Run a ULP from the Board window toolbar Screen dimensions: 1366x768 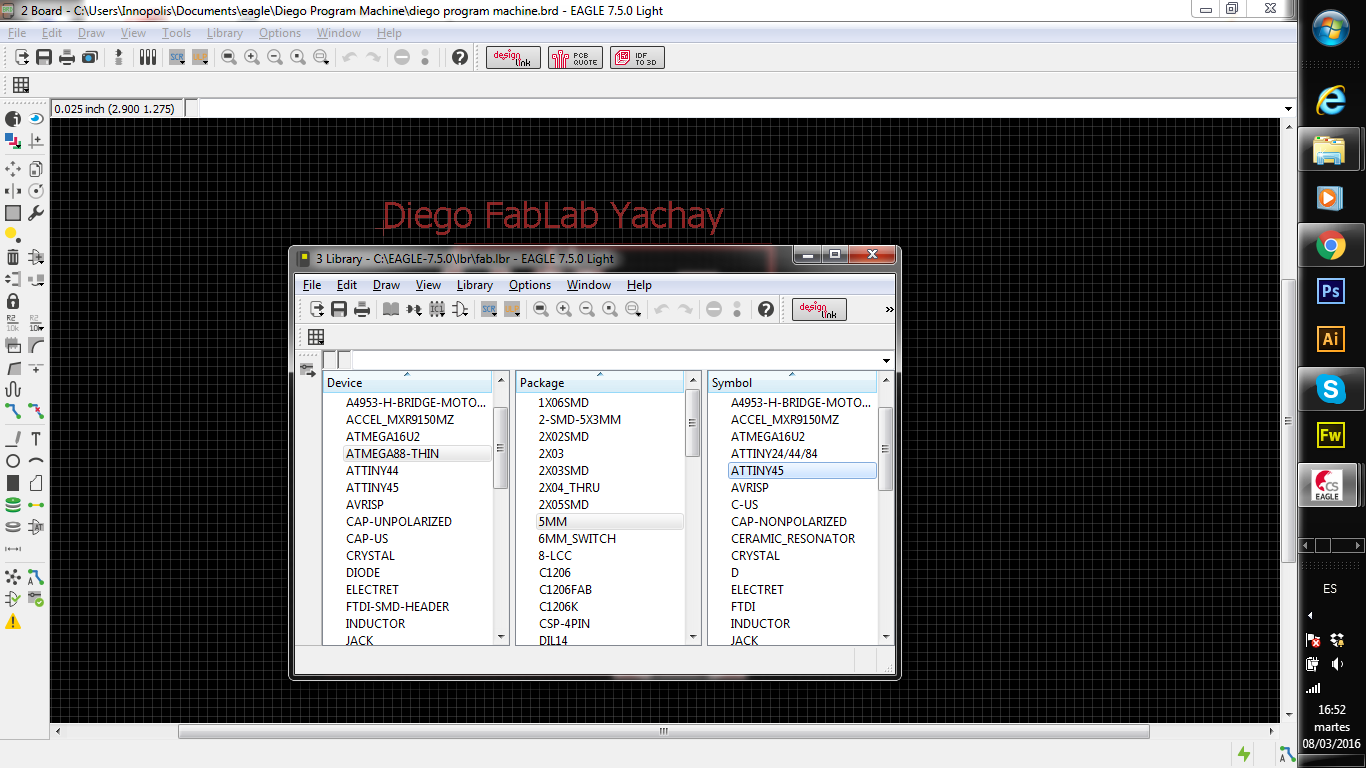tap(200, 58)
